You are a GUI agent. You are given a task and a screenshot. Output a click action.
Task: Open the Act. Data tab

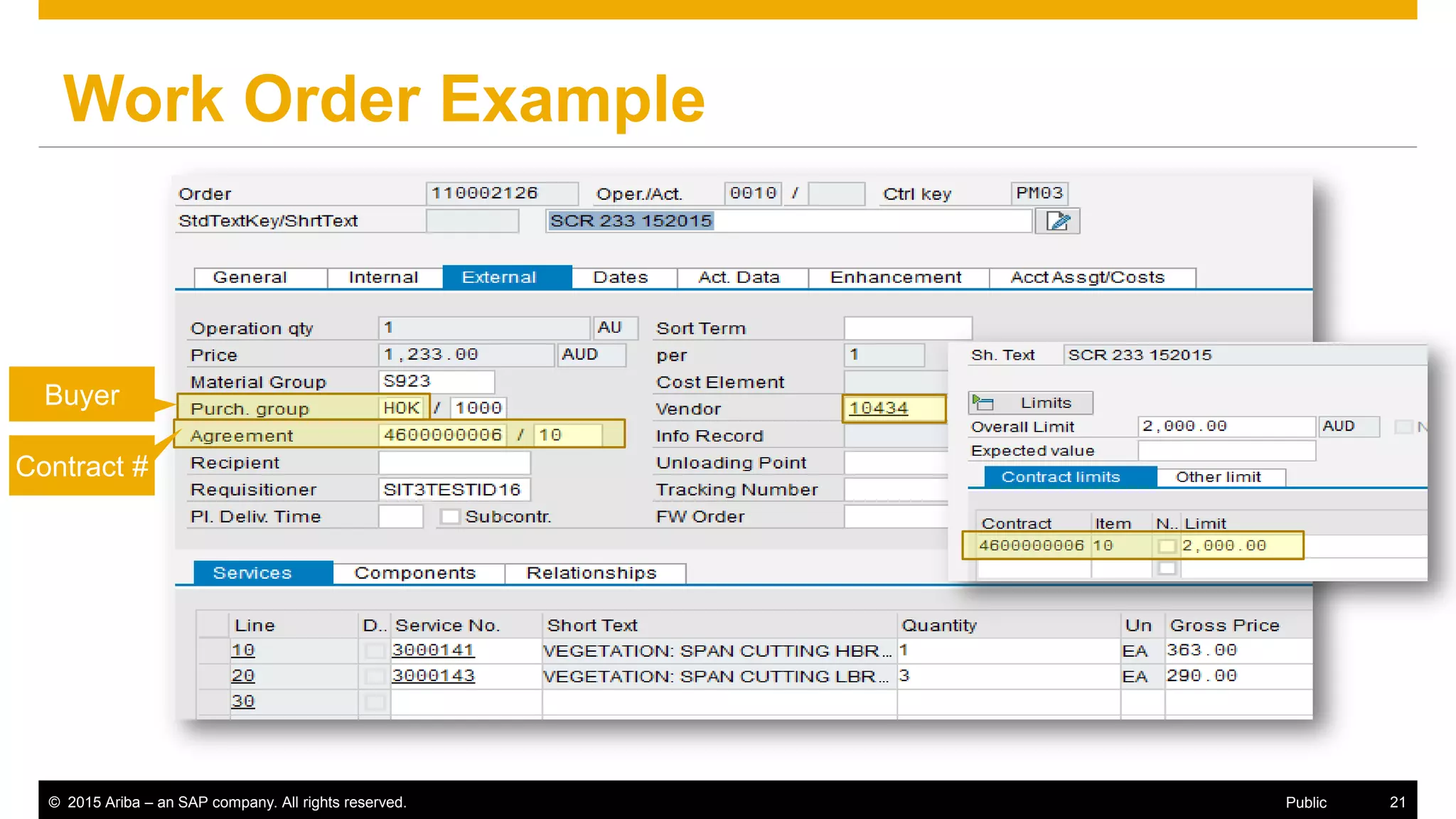[x=742, y=277]
